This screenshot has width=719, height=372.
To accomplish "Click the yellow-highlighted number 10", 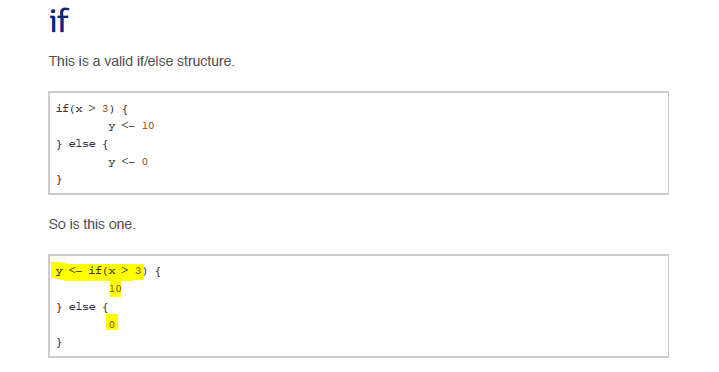I will [x=115, y=289].
